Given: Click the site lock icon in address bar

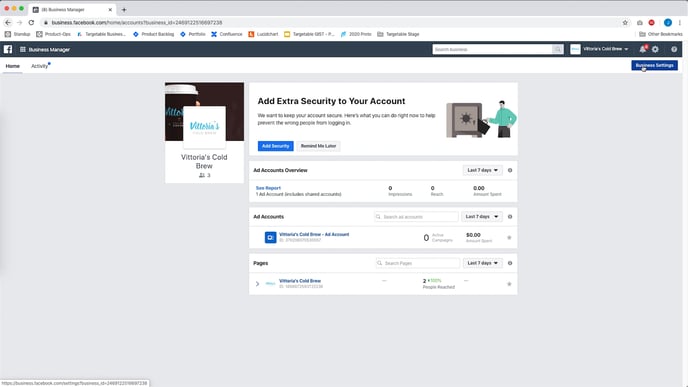Looking at the screenshot, I should (46, 22).
